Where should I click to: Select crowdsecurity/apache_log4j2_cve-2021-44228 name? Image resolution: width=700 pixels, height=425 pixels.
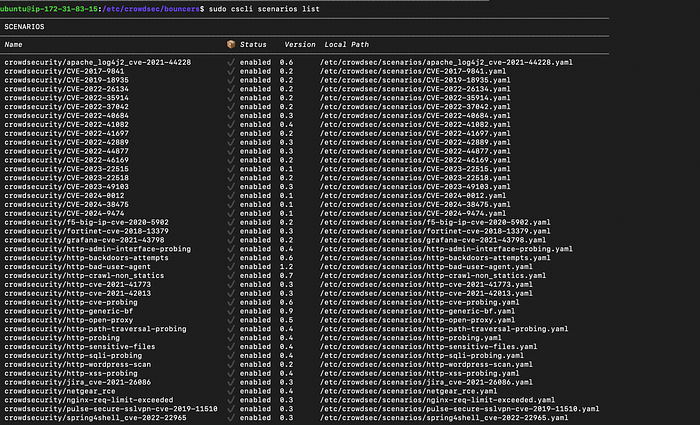coord(98,62)
